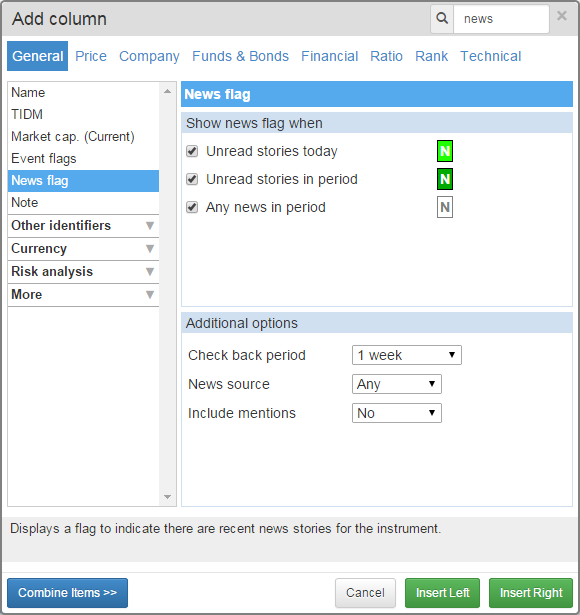
Task: Click the Insert Right button
Action: (x=531, y=593)
